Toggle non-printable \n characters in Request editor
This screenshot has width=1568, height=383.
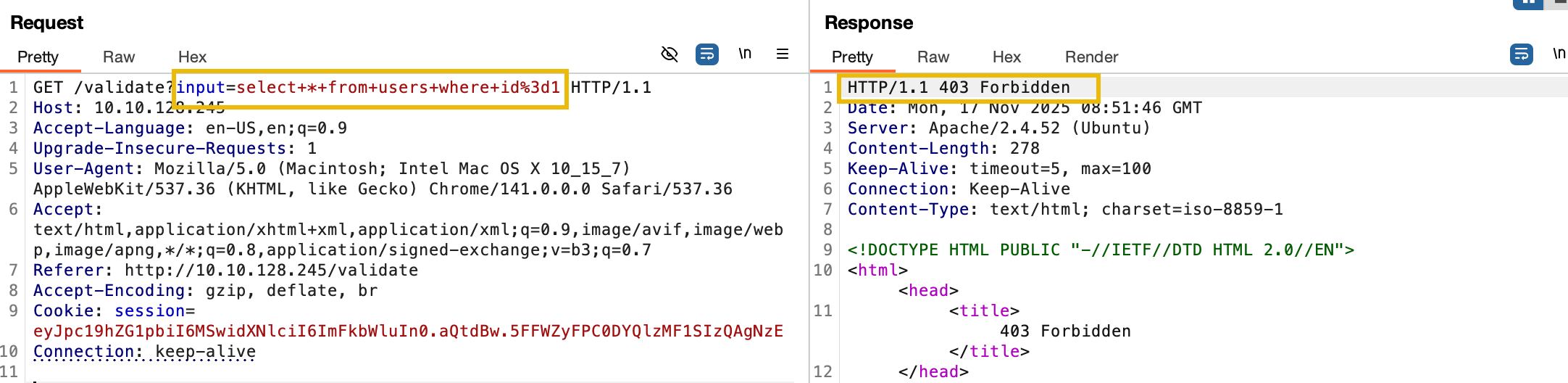click(745, 53)
